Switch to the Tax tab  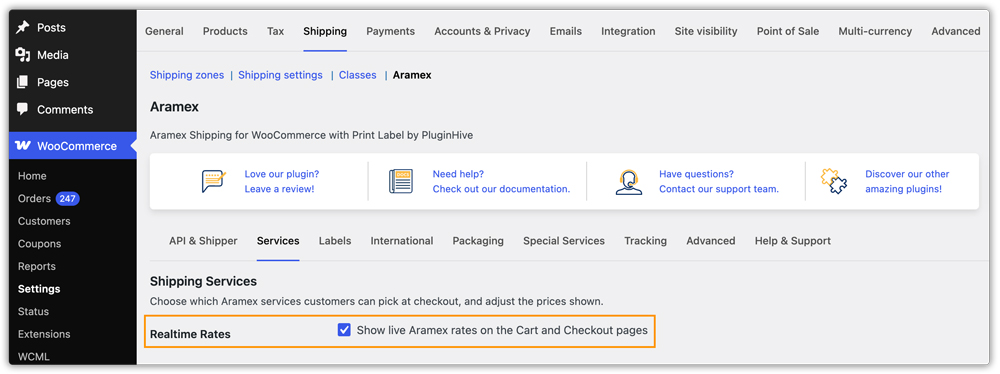click(x=276, y=31)
